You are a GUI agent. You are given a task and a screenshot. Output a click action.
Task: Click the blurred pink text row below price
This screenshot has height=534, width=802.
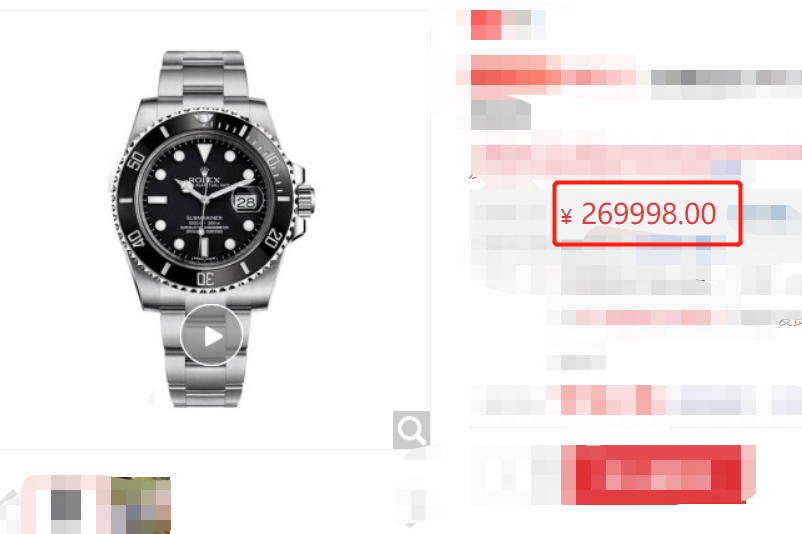tap(643, 318)
